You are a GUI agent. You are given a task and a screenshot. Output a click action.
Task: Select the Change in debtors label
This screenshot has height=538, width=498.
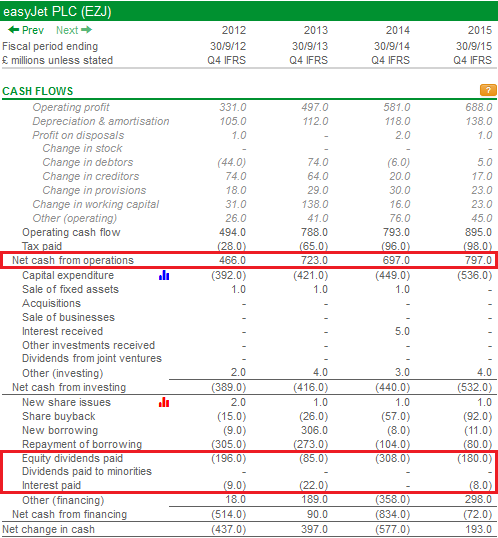[88, 162]
